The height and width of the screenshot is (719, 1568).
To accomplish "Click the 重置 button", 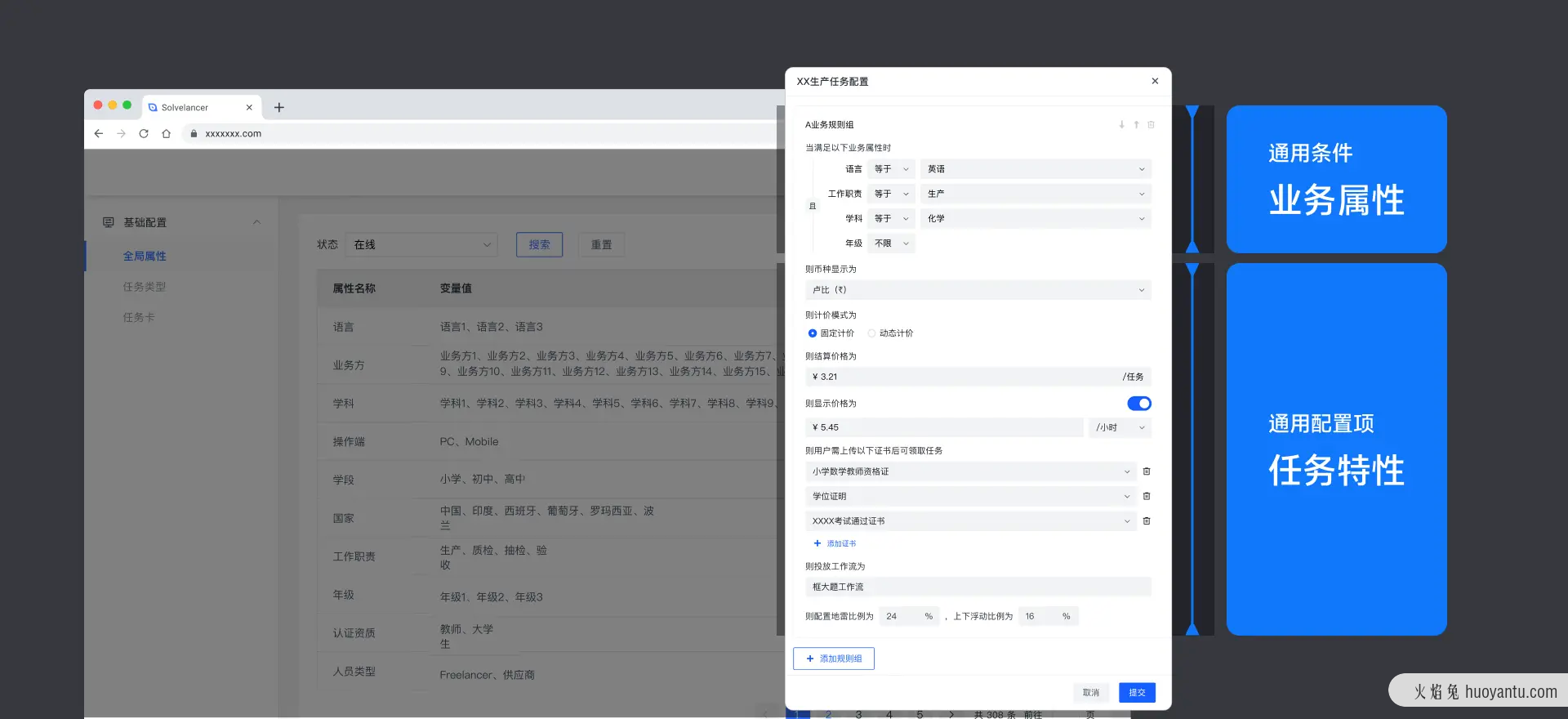I will 601,244.
